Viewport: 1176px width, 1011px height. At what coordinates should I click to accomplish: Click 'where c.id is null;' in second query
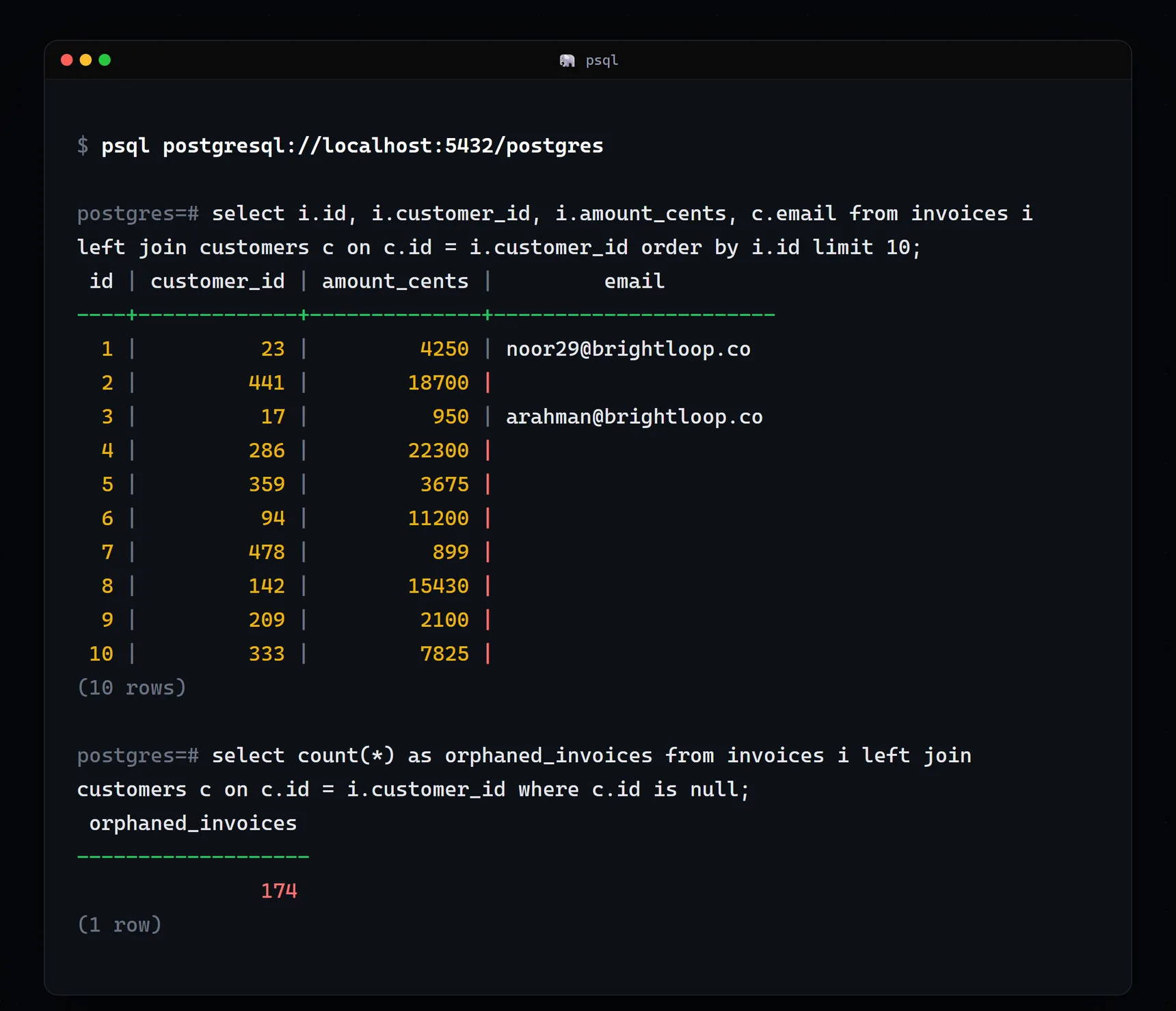click(634, 790)
